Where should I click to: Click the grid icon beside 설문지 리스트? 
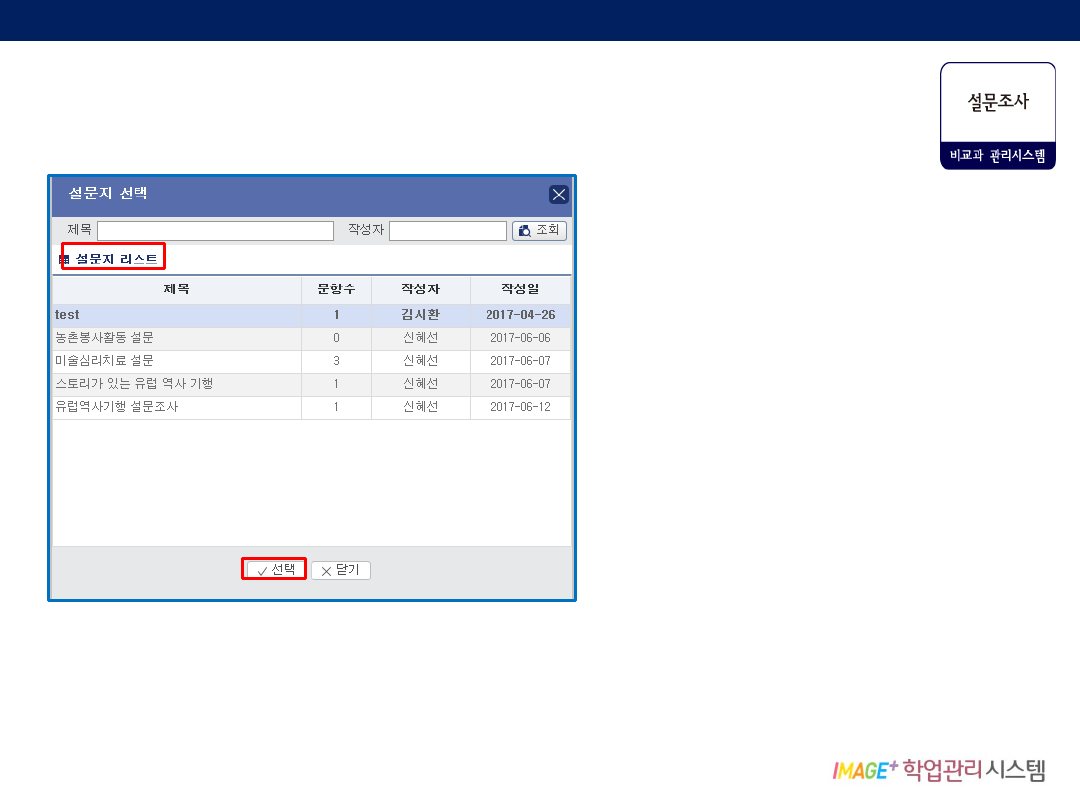[64, 259]
